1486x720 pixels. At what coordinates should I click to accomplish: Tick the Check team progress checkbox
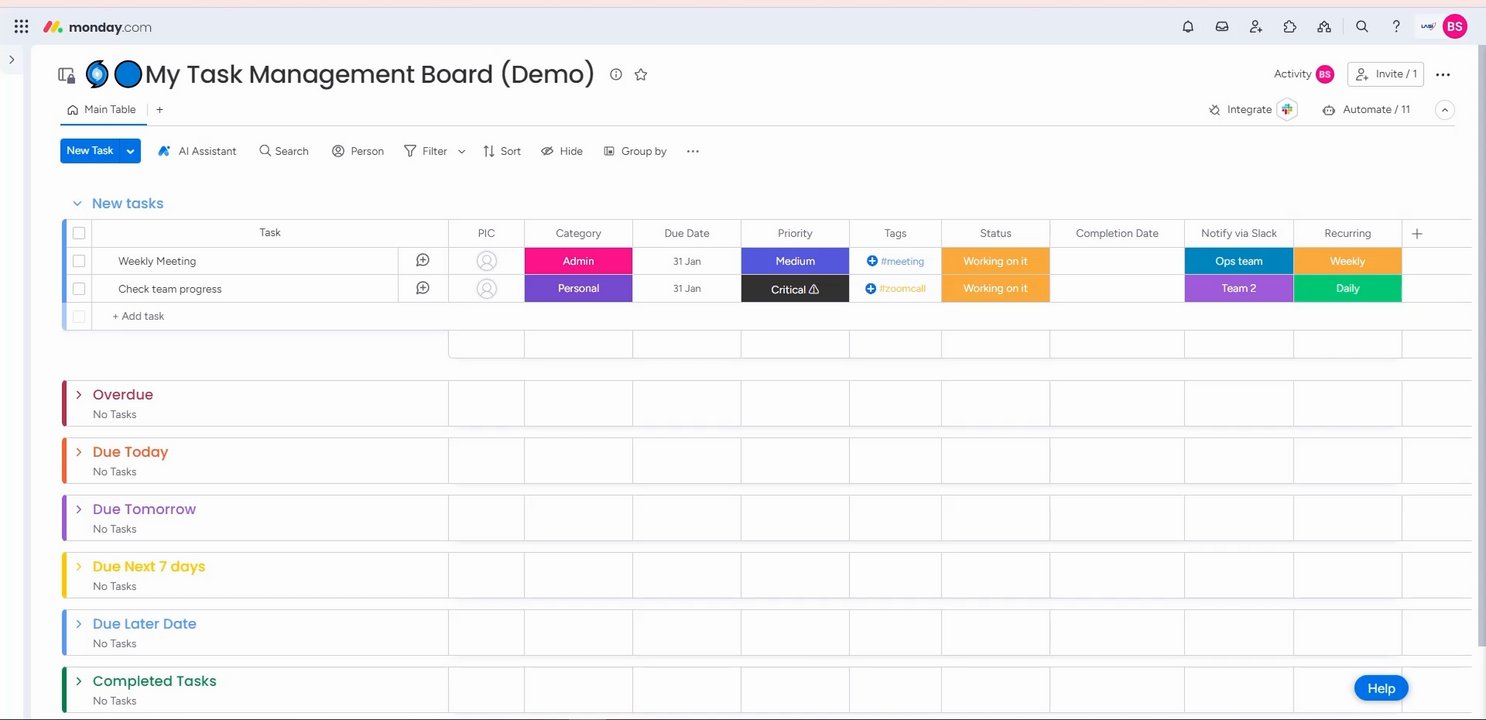(x=79, y=289)
